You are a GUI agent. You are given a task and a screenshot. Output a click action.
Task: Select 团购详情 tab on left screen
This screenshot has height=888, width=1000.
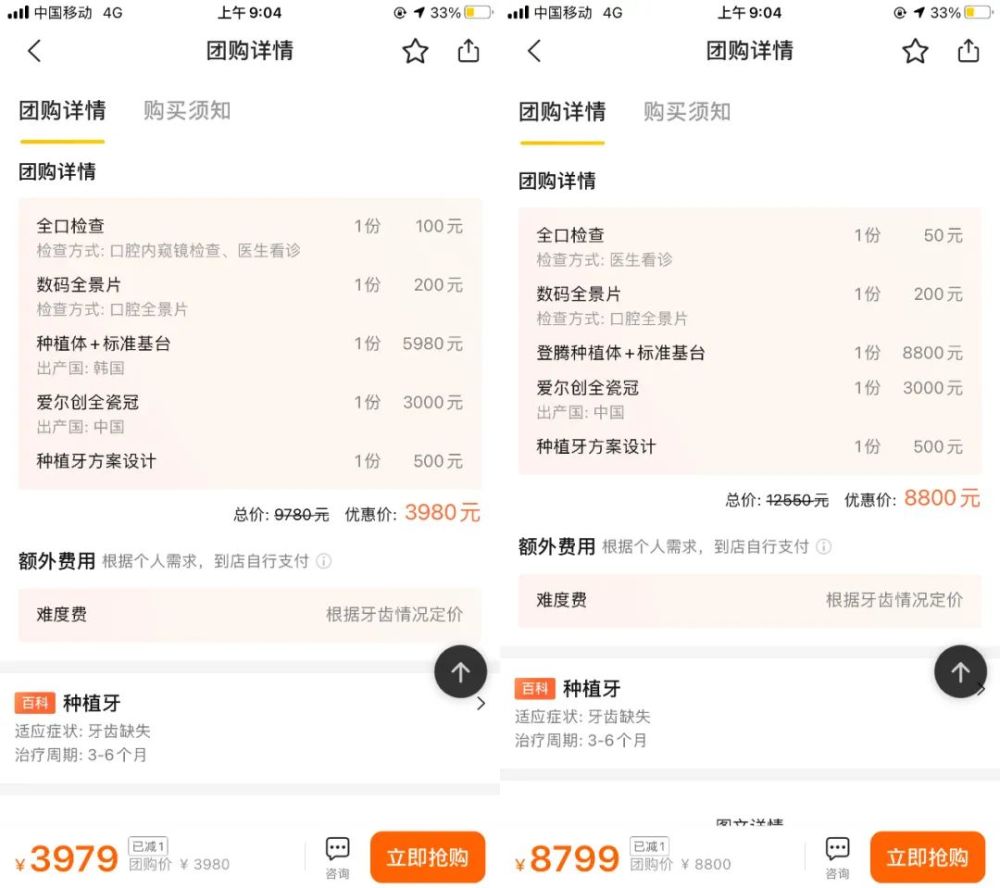point(62,110)
